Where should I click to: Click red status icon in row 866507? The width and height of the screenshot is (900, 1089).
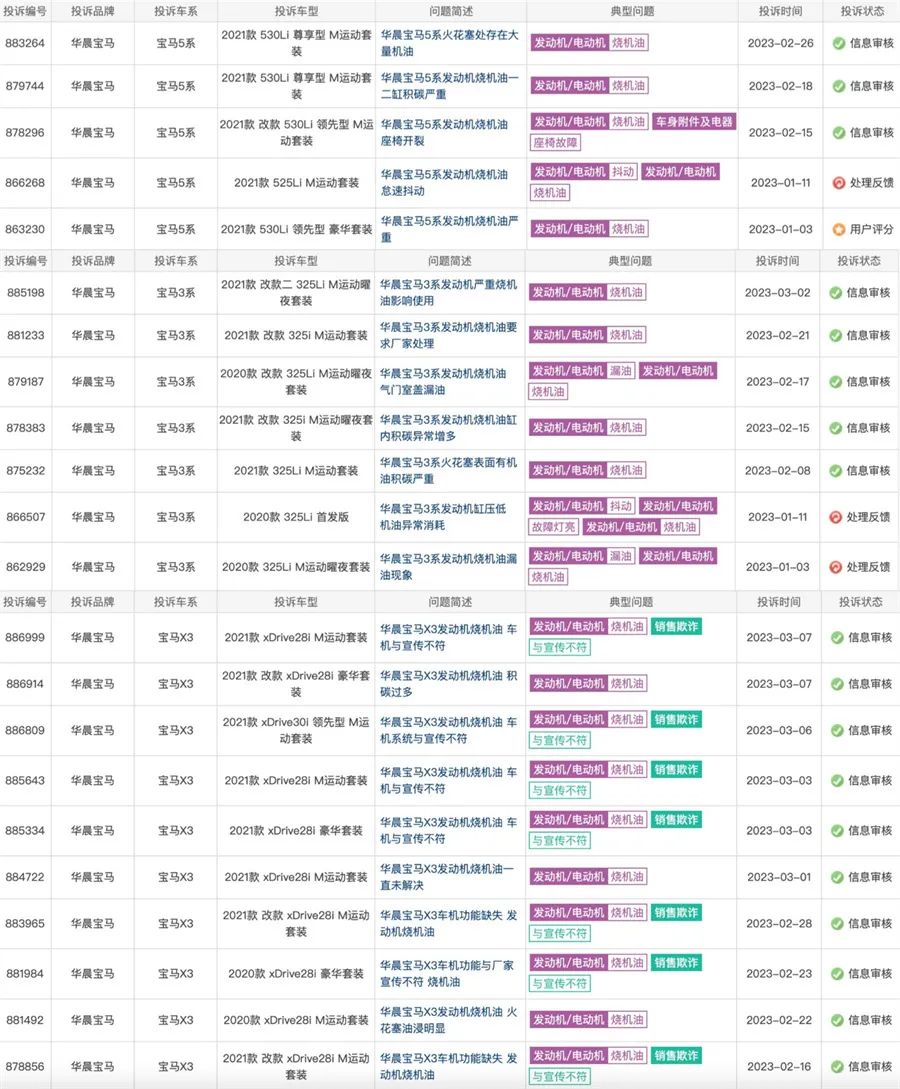pyautogui.click(x=836, y=517)
